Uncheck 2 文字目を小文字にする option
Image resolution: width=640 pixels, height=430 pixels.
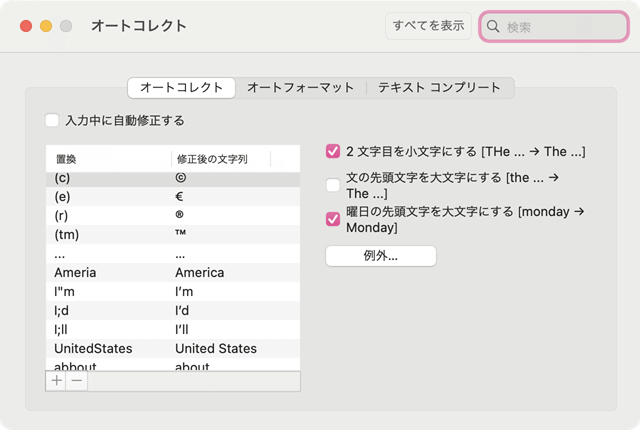click(333, 152)
